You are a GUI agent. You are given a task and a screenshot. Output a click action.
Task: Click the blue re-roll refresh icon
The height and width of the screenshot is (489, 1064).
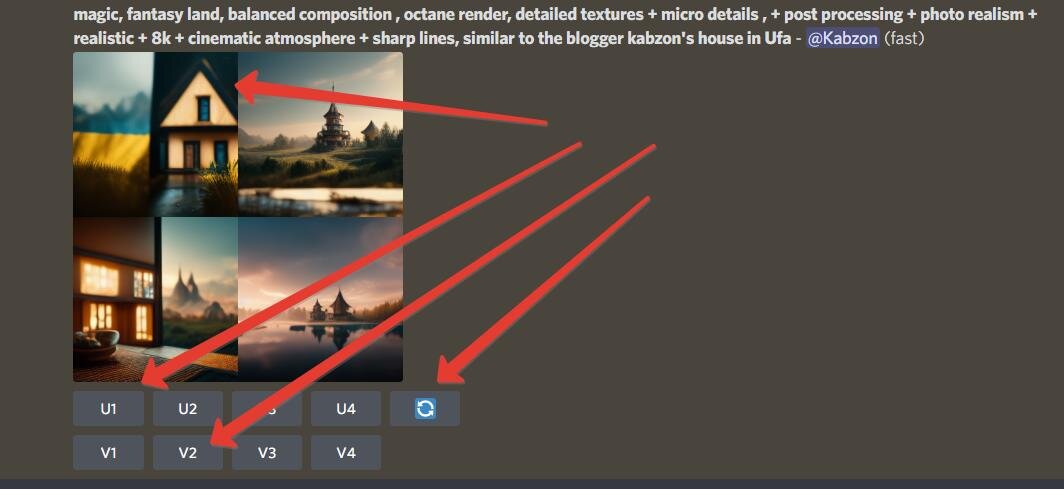(425, 408)
